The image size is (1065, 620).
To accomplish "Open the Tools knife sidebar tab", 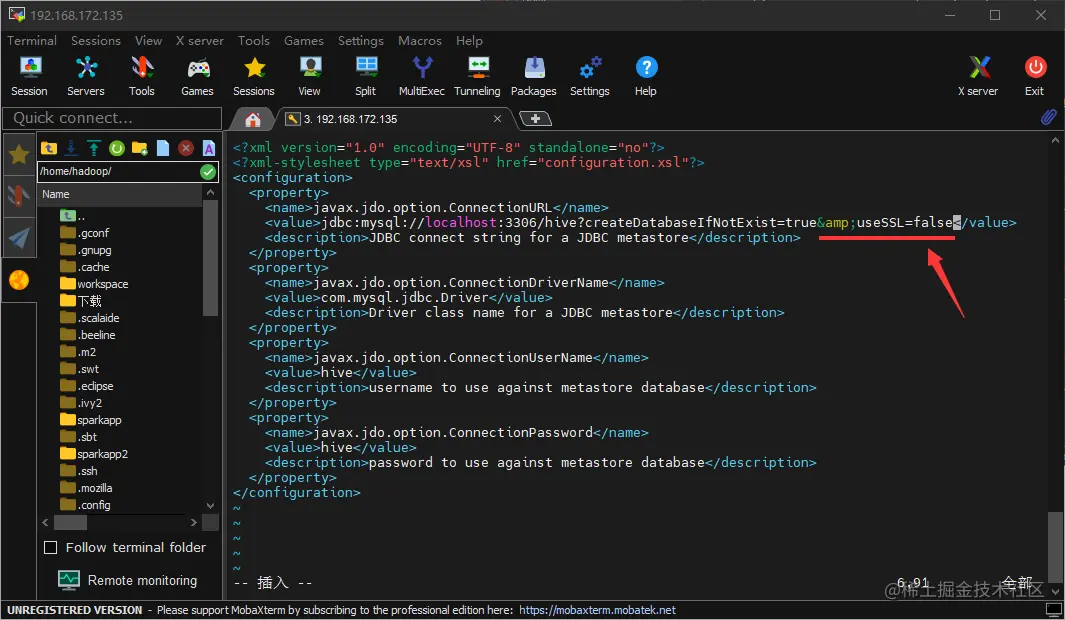I will 19,197.
